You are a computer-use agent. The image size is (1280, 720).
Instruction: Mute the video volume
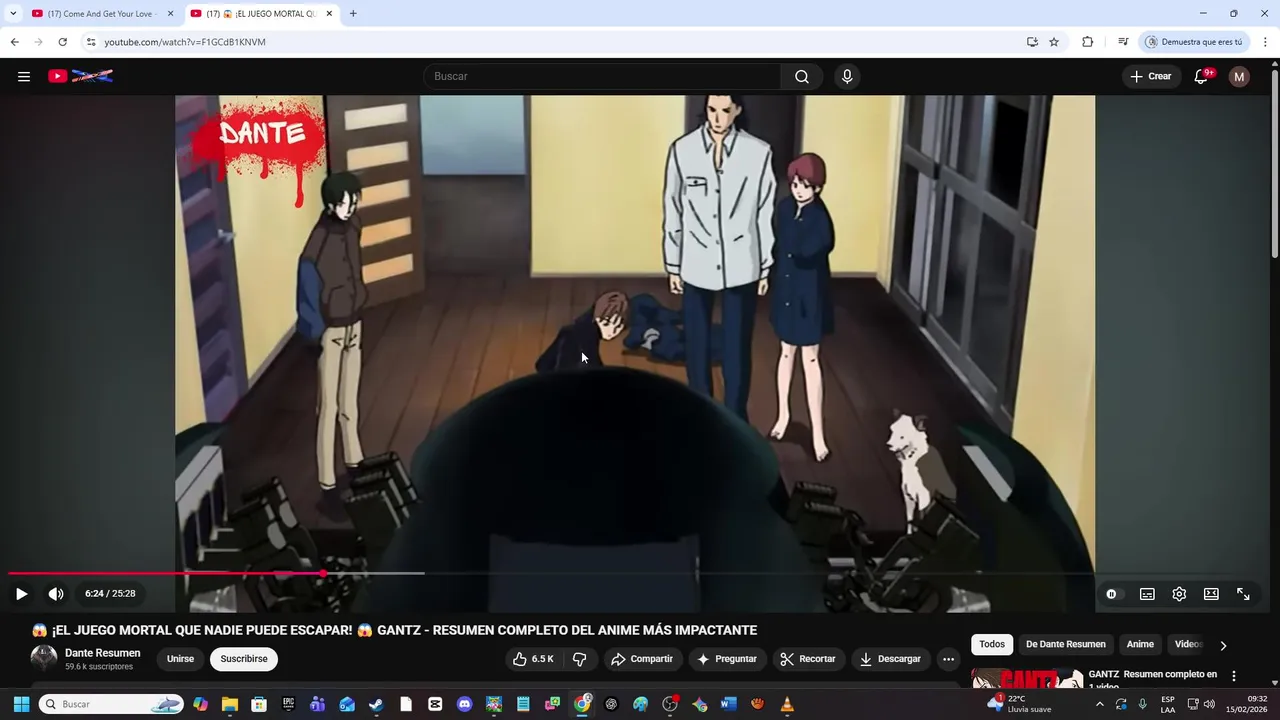[x=56, y=594]
